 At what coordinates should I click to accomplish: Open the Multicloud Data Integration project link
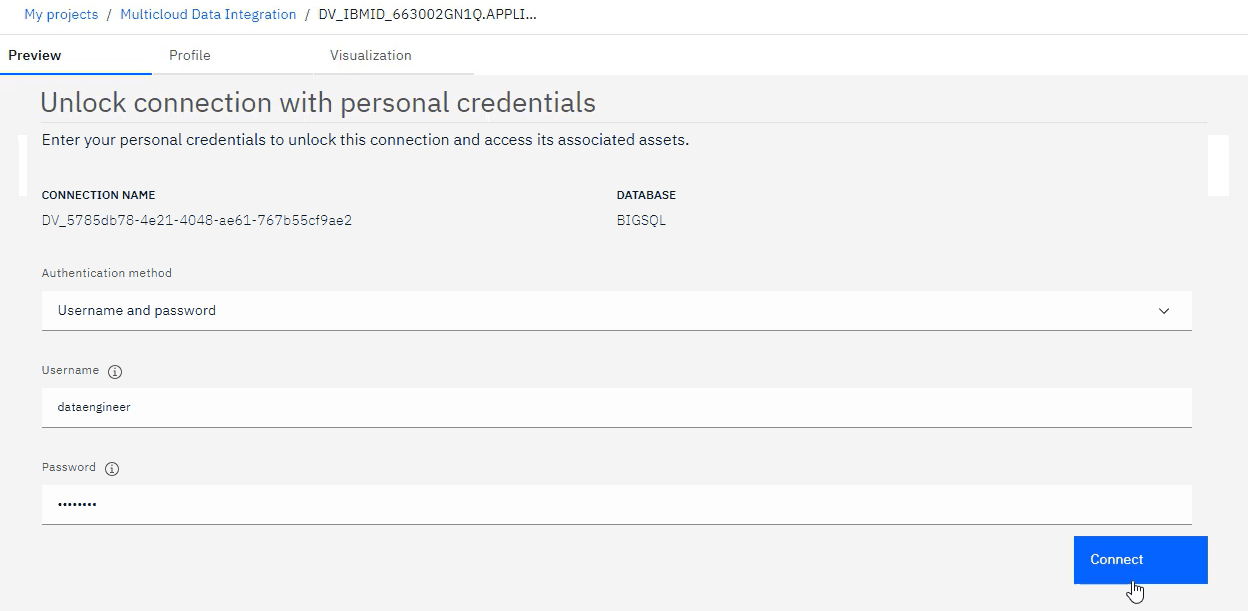click(208, 14)
